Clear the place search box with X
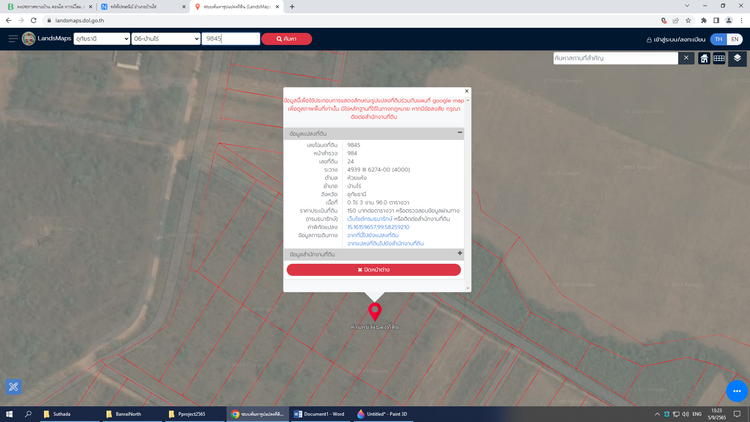The image size is (750, 422). pyautogui.click(x=686, y=59)
